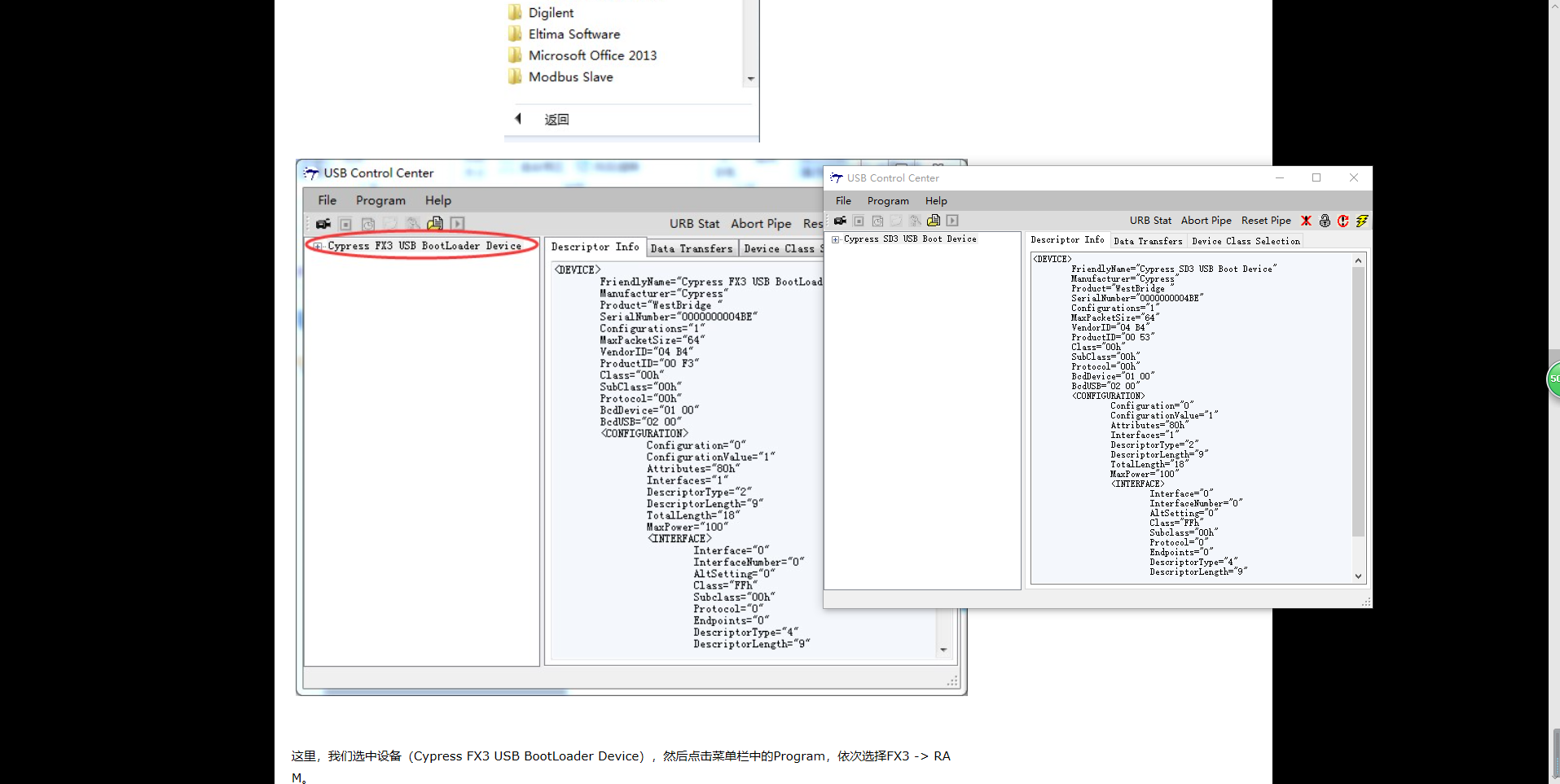Switch to the Data Transfers tab in the left window

(692, 248)
